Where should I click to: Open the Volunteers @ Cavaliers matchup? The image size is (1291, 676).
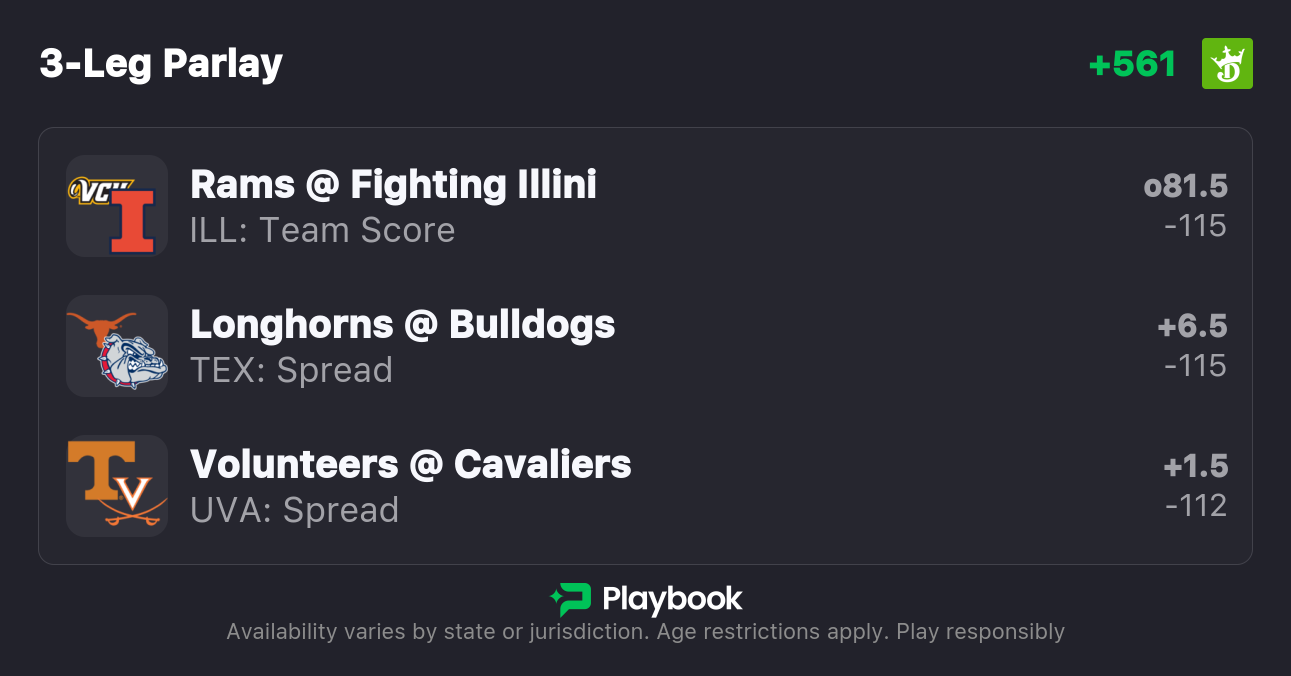(410, 465)
